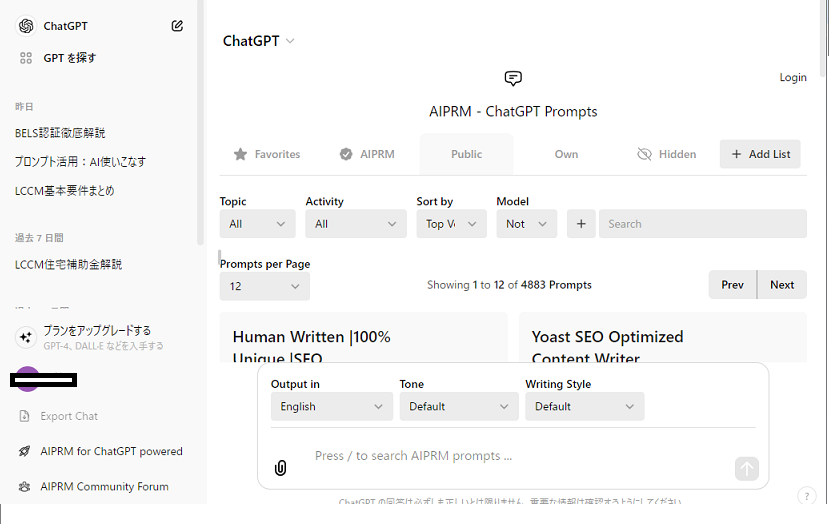Open the Tone dropdown
The width and height of the screenshot is (829, 524).
[459, 406]
